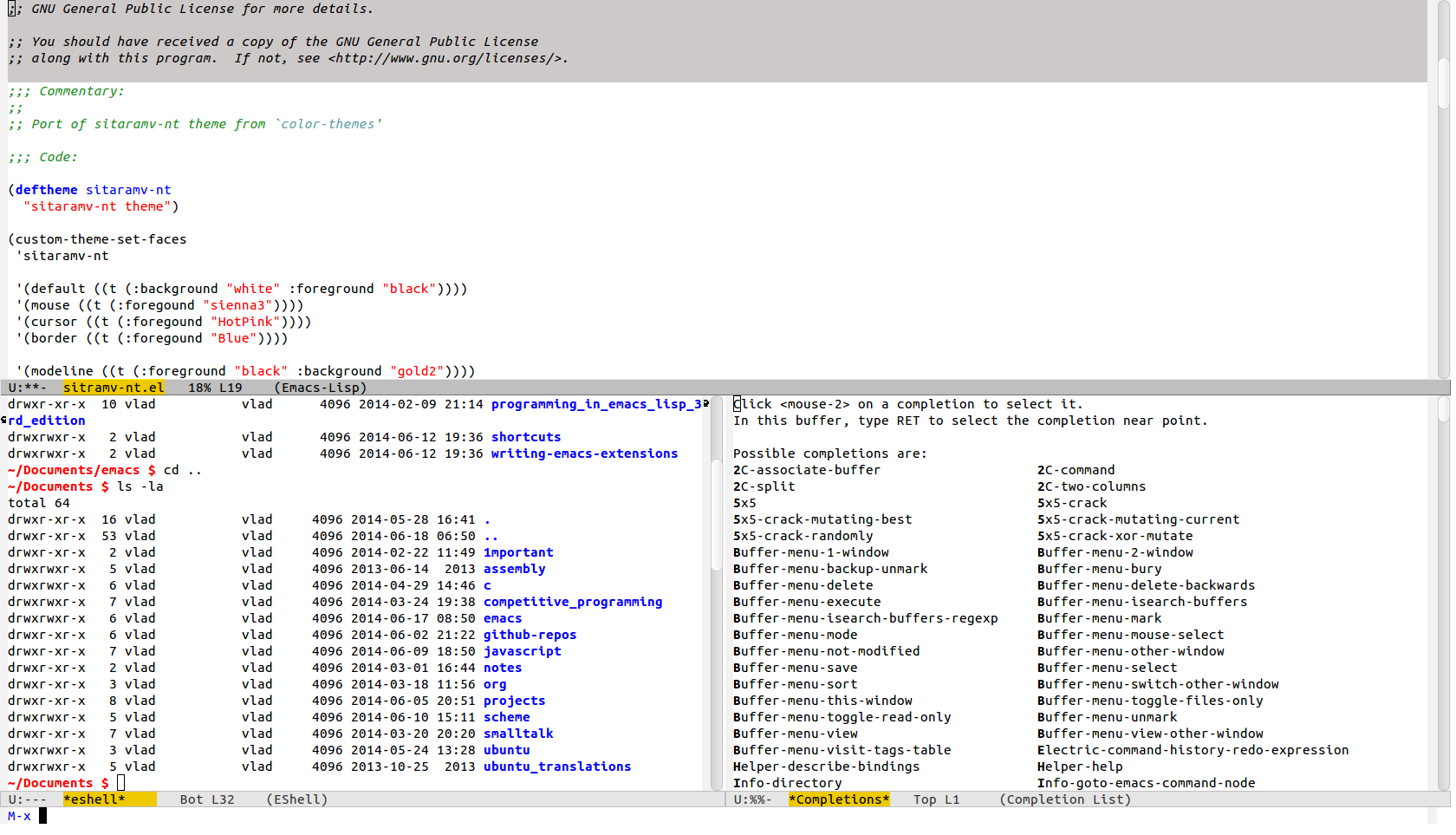1456x835 pixels.
Task: Click the L19 line number indicator
Action: 231,388
